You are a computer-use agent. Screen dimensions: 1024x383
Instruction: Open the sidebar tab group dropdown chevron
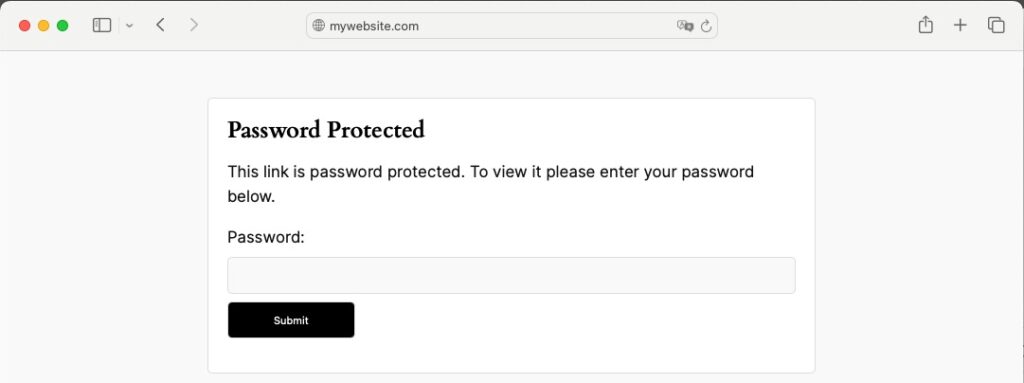[x=129, y=26]
